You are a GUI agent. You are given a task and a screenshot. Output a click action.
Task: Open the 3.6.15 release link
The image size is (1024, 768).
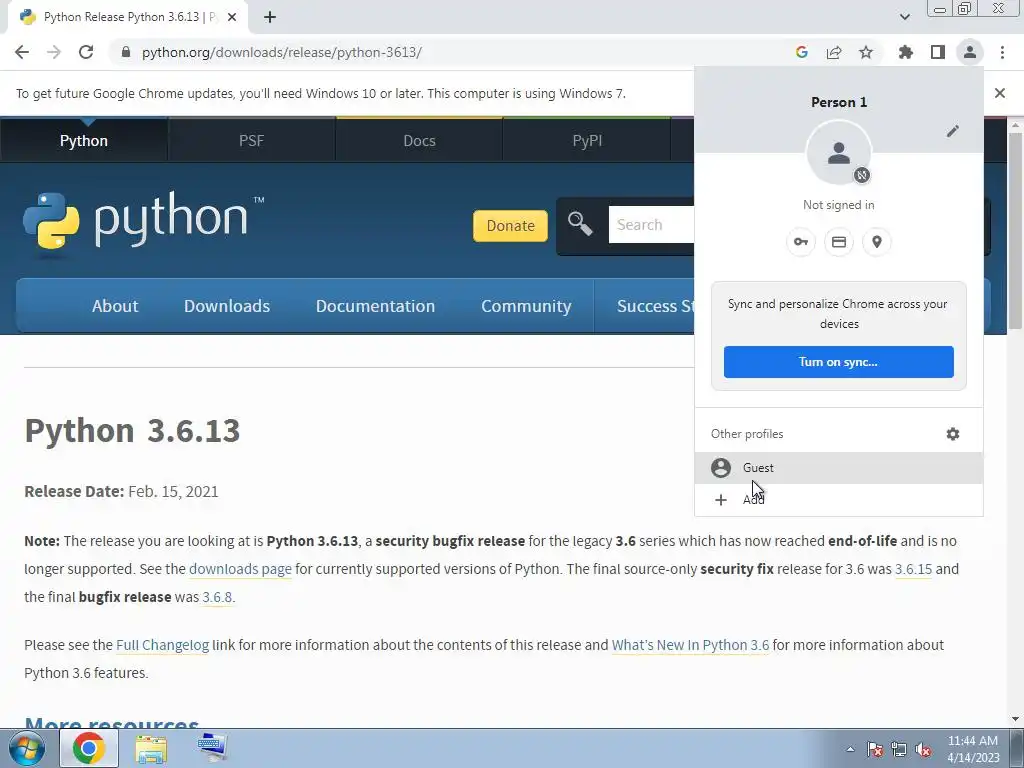tap(913, 569)
